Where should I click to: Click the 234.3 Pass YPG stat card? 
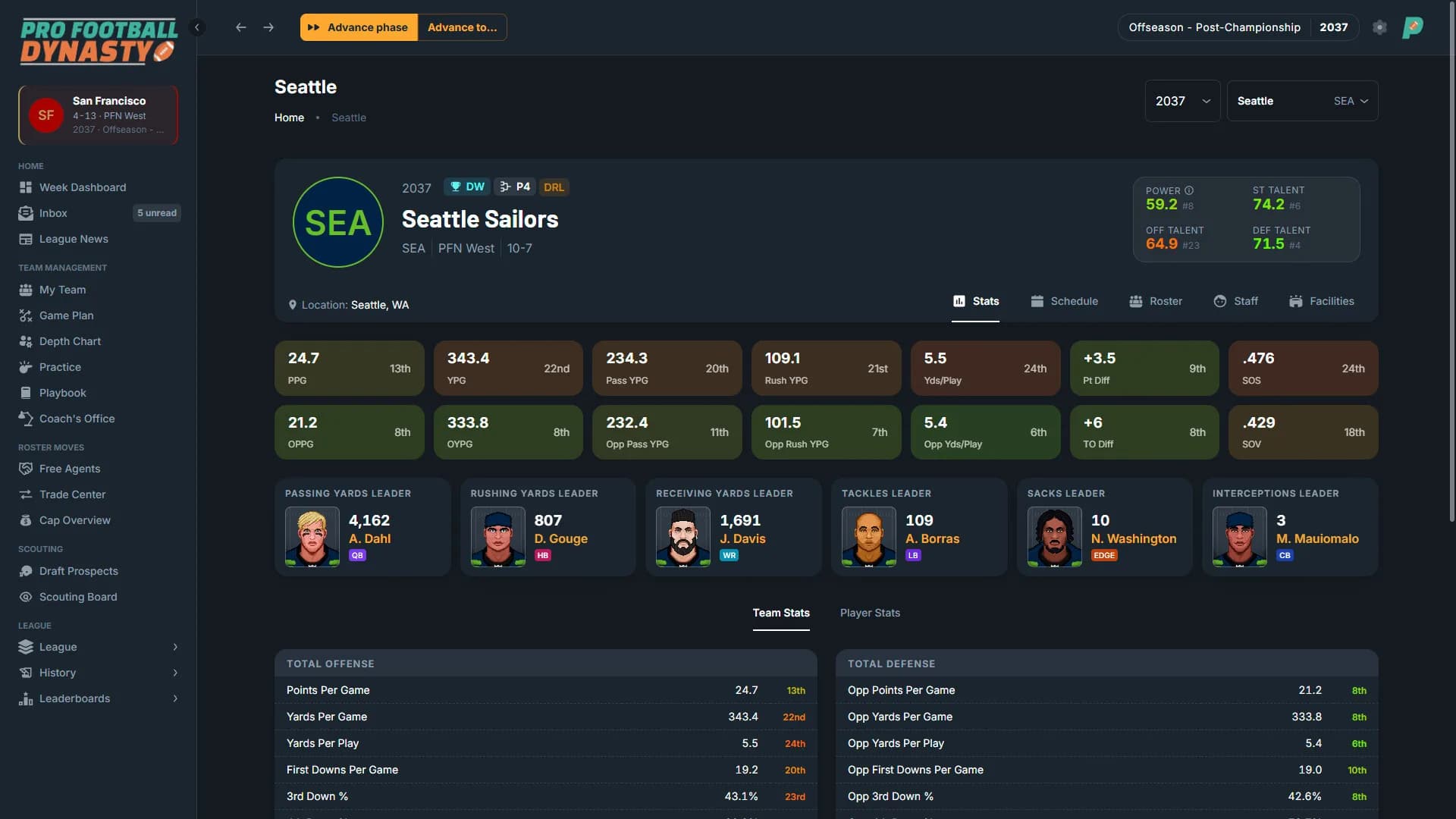coord(667,369)
